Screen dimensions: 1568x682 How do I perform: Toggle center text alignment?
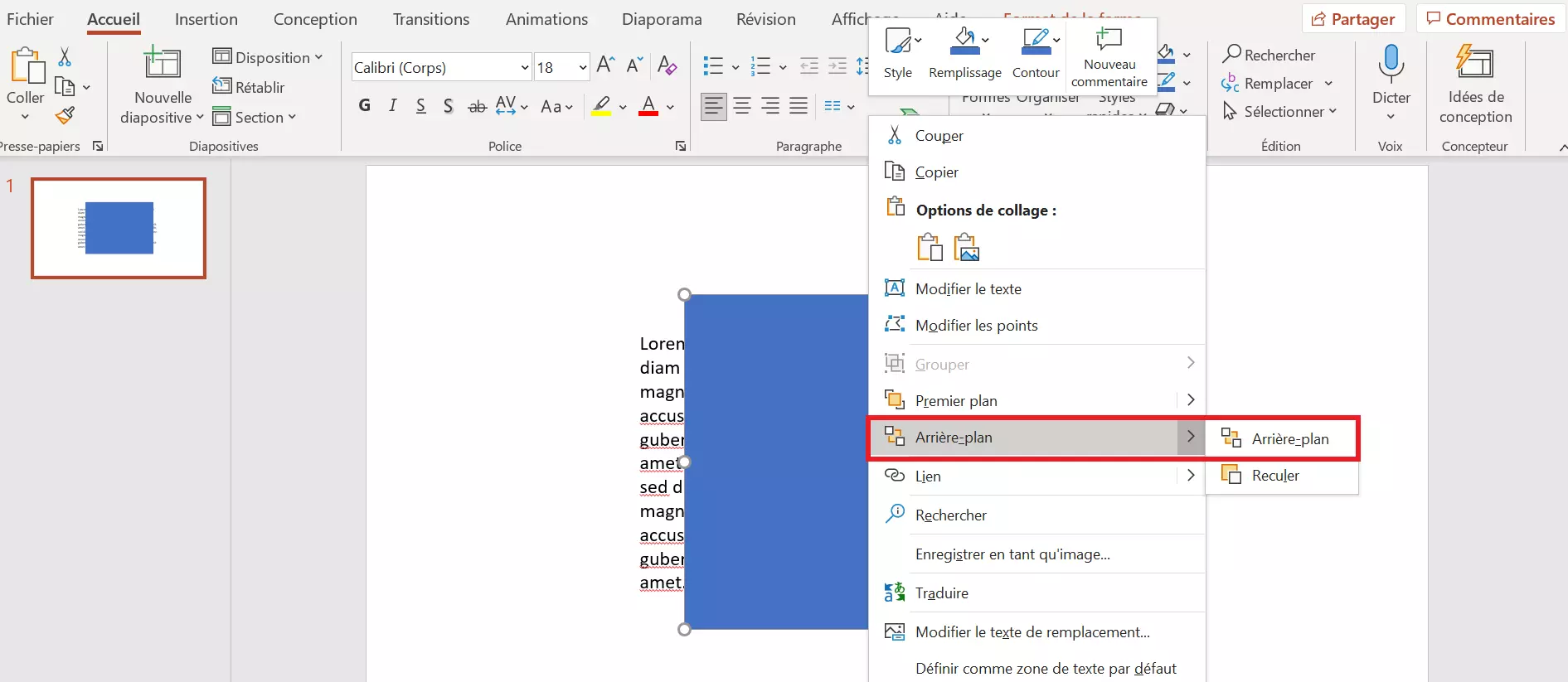tap(742, 106)
